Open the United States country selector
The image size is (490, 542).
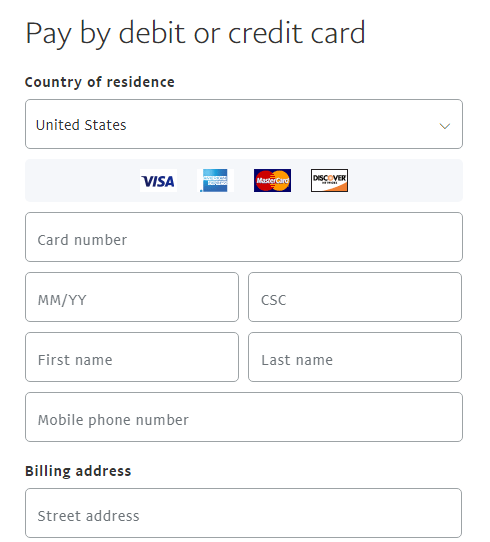coord(244,124)
